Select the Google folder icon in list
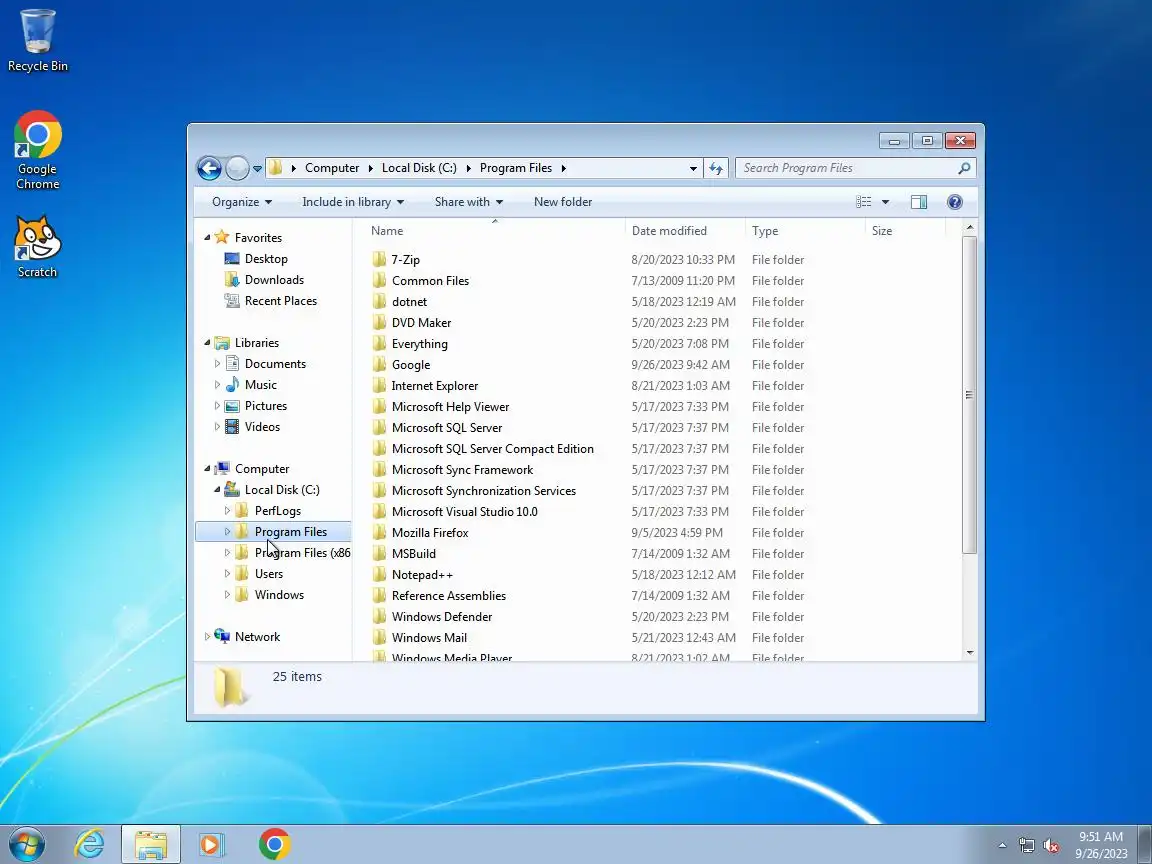The image size is (1152, 864). (x=379, y=364)
